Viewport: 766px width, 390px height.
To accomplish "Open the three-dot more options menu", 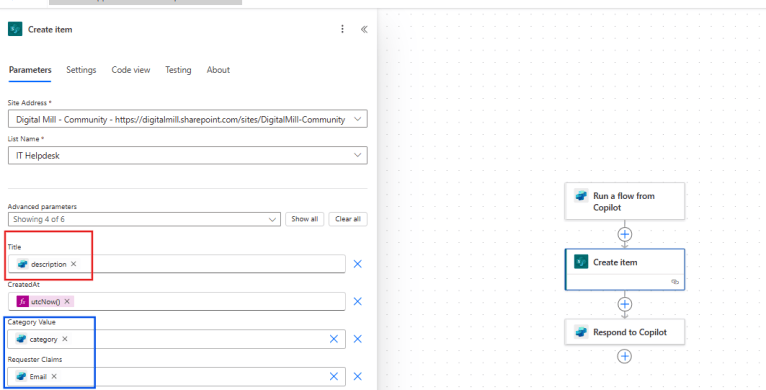I will 342,29.
